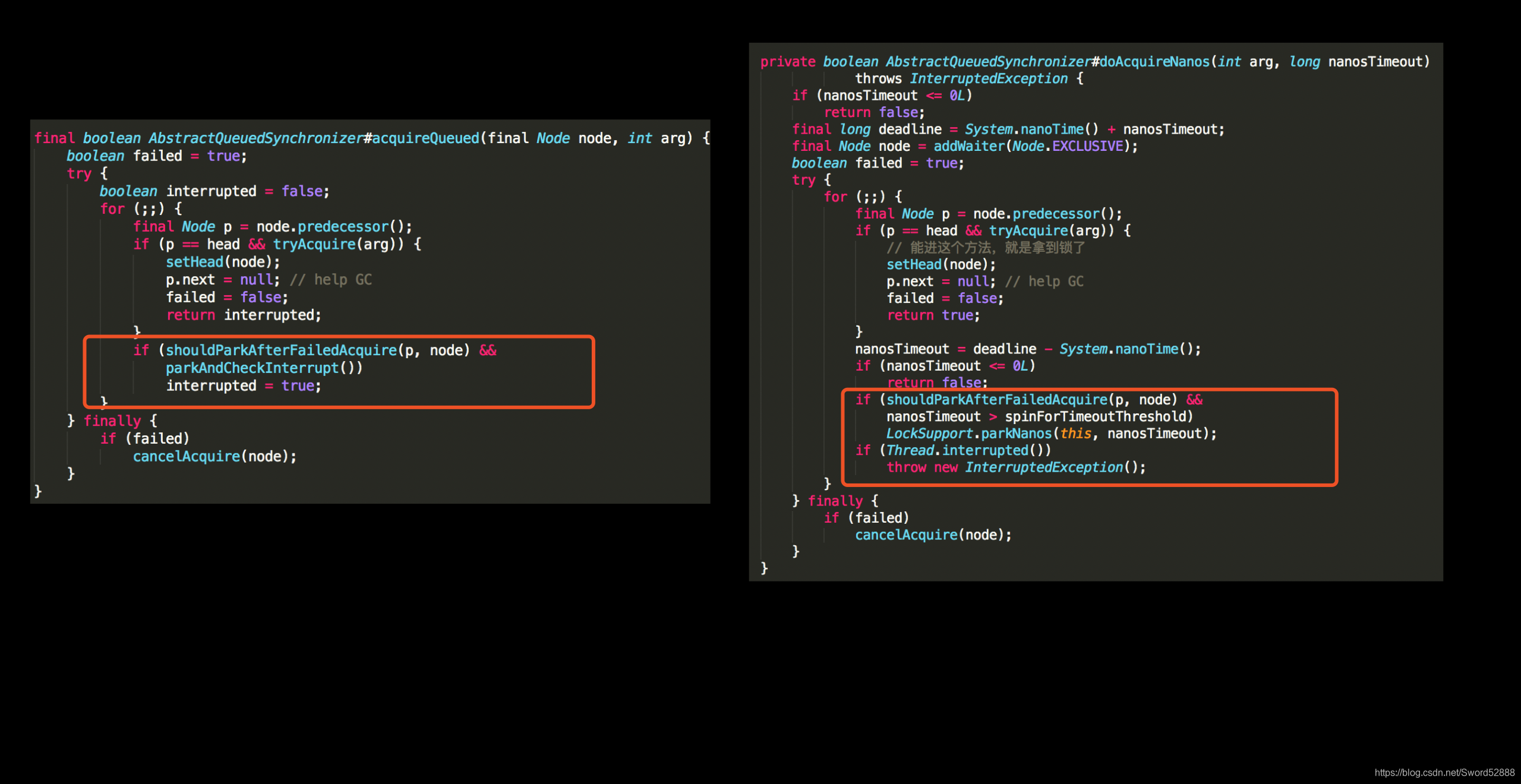Click 'addWaiter(Node.EXCLUSIVE)' call
This screenshot has width=1521, height=784.
pyautogui.click(x=1032, y=146)
